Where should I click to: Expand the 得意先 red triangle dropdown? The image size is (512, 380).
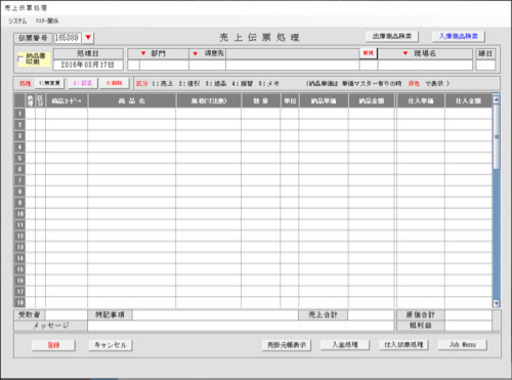point(195,53)
